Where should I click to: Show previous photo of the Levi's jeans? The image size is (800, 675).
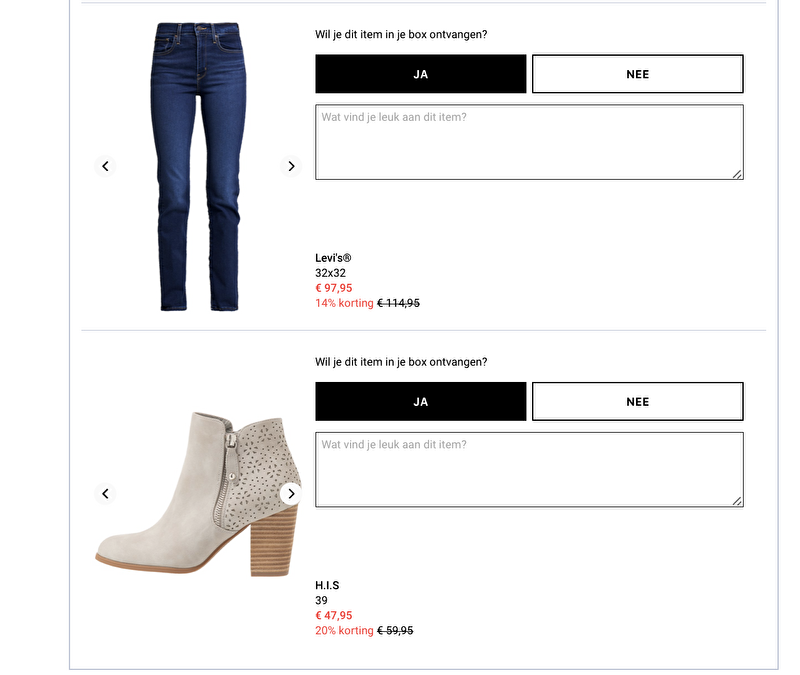[106, 166]
